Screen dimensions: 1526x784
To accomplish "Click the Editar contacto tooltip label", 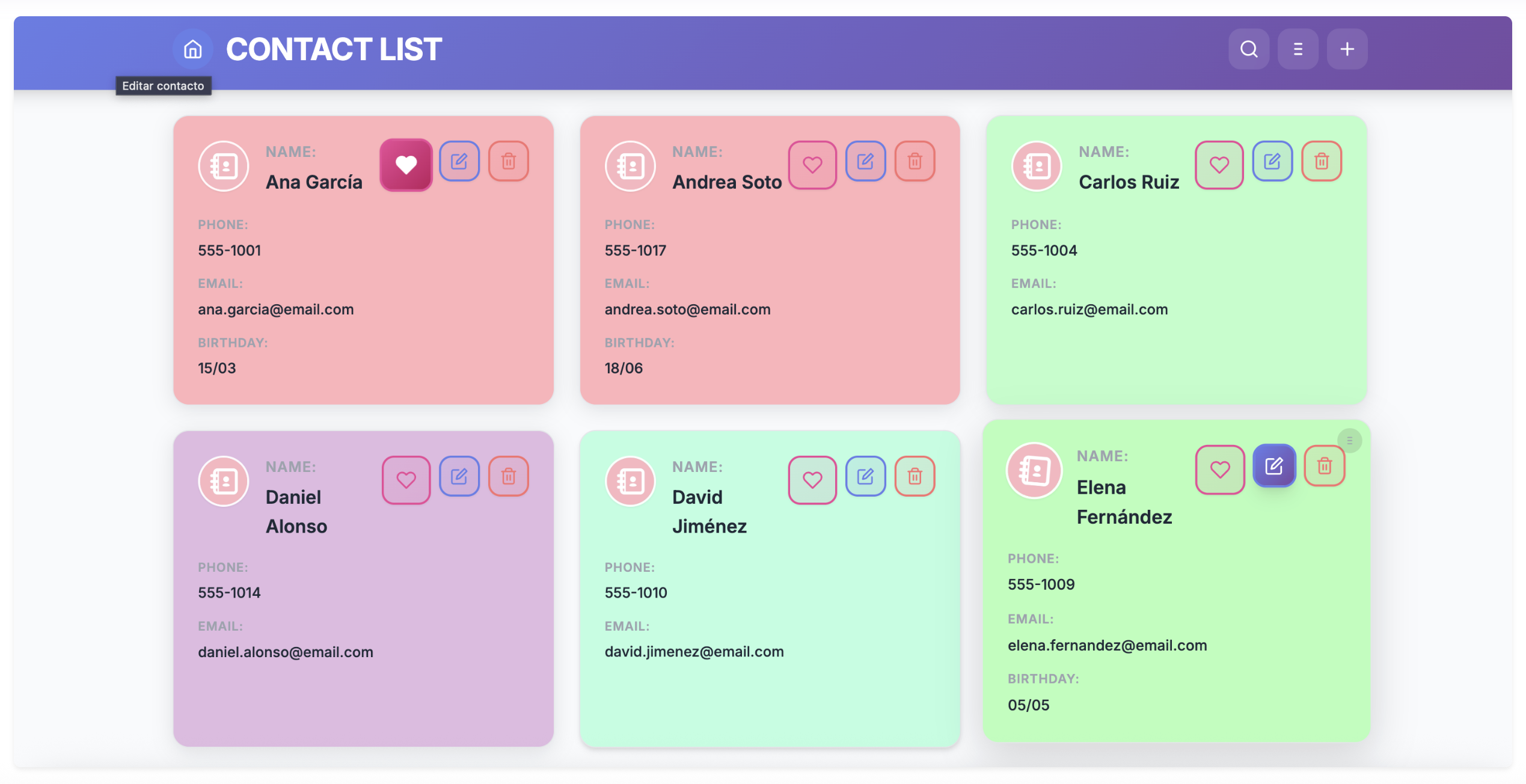I will pos(163,85).
